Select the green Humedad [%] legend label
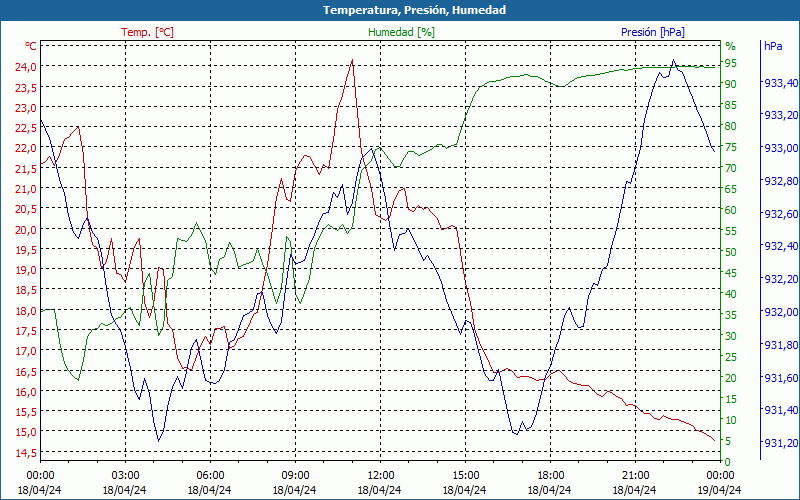The height and width of the screenshot is (500, 800). 402,32
